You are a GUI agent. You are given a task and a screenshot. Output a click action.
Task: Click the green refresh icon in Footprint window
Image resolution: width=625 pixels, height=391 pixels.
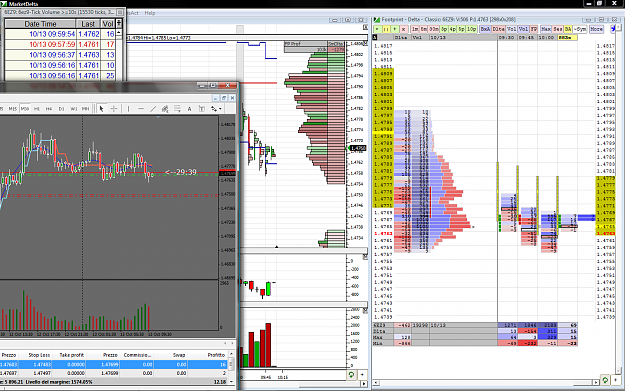605,380
